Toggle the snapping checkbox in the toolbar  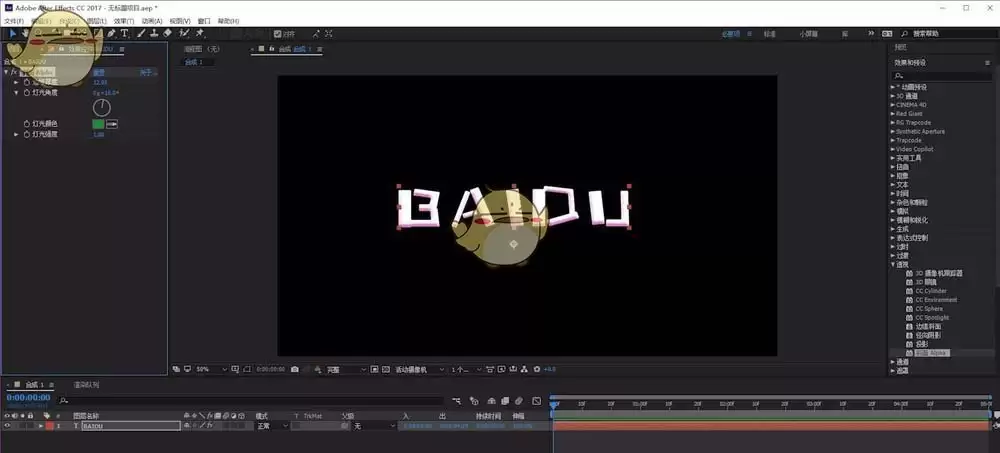277,34
